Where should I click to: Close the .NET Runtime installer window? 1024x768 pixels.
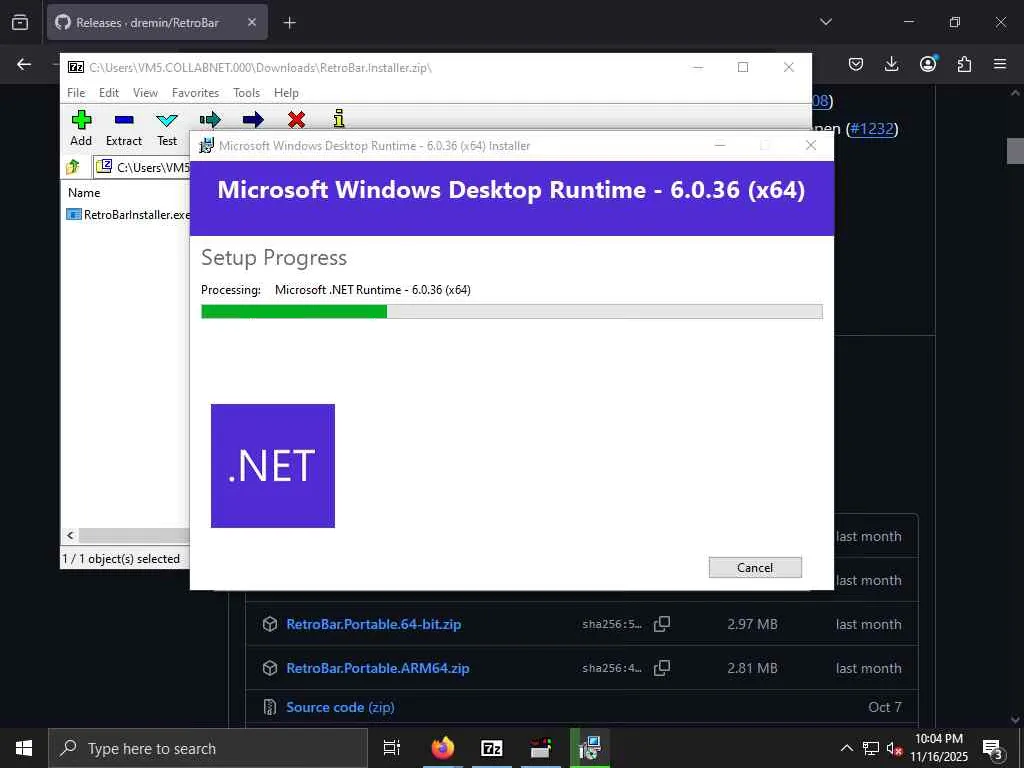pyautogui.click(x=810, y=145)
